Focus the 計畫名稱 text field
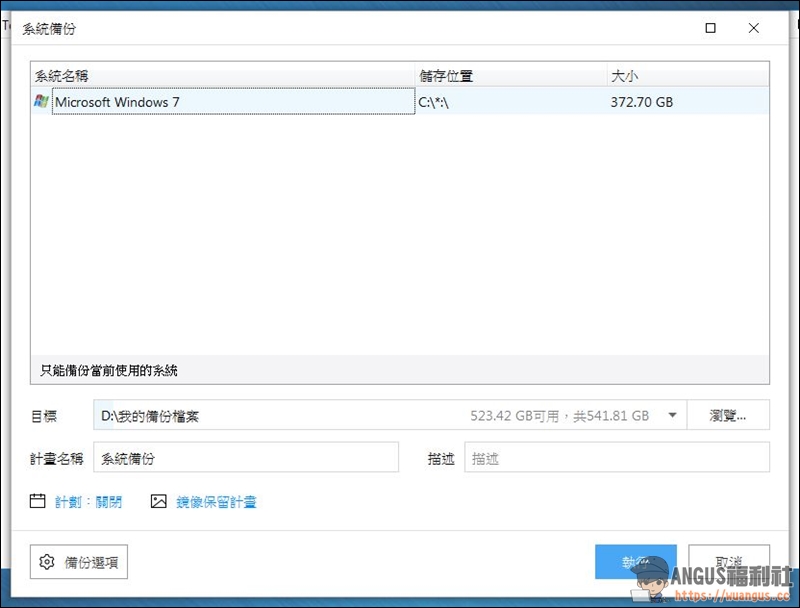 coord(246,458)
